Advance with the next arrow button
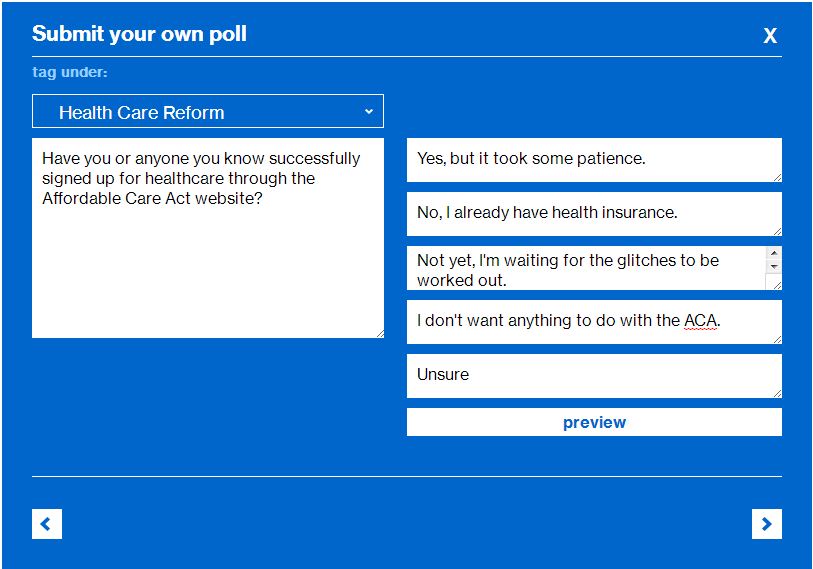The width and height of the screenshot is (813, 569). (766, 523)
